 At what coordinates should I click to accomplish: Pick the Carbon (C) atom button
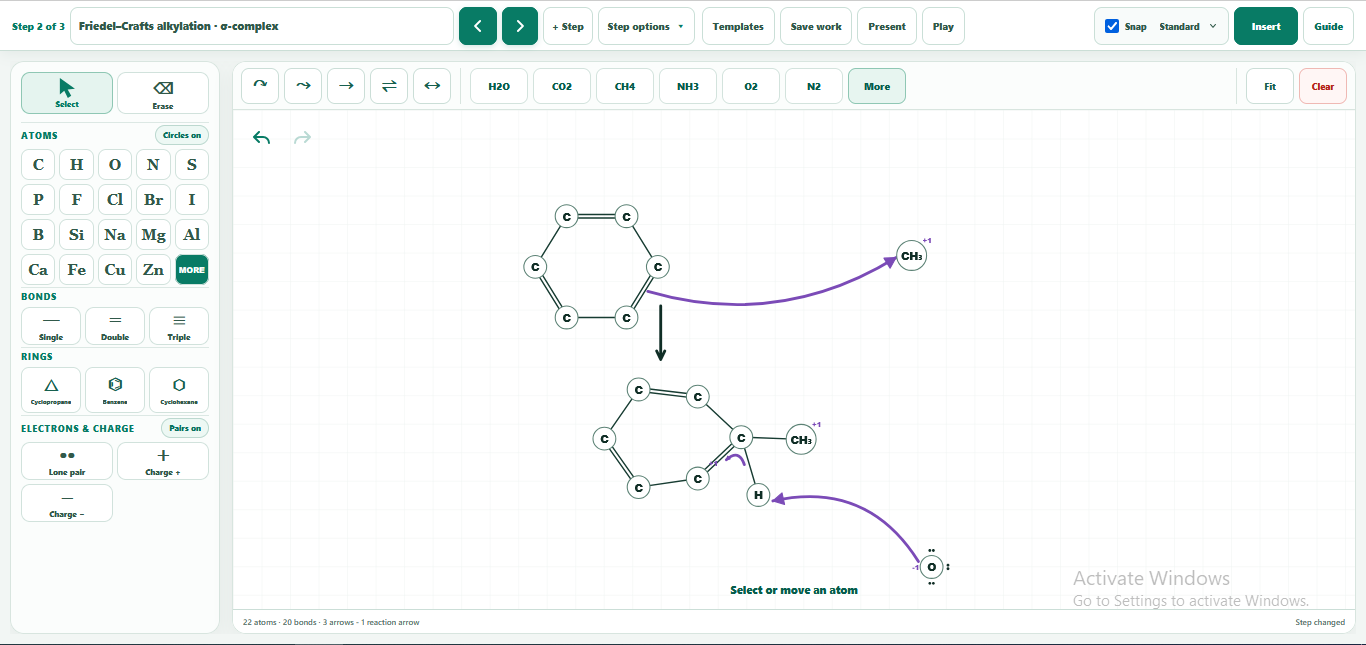(38, 165)
